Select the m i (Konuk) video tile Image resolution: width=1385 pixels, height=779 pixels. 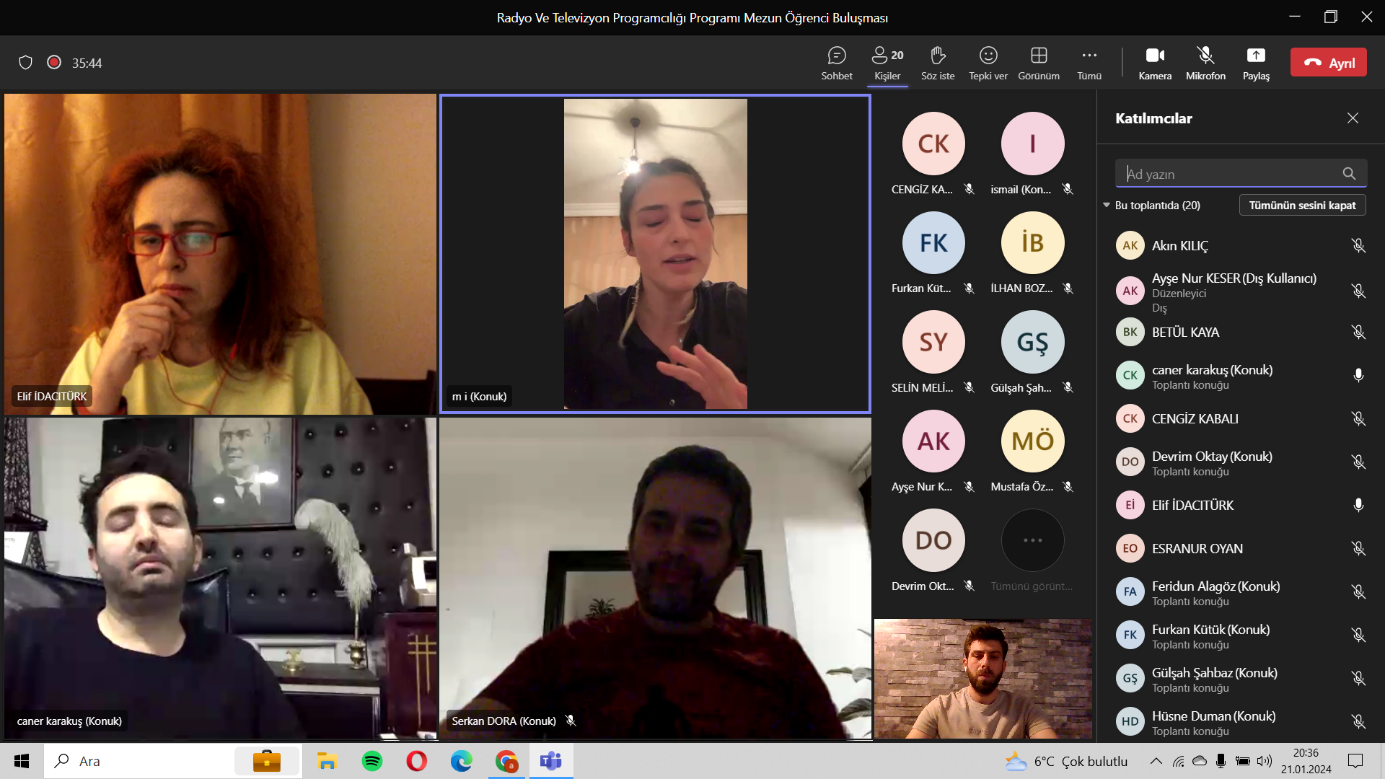tap(655, 254)
